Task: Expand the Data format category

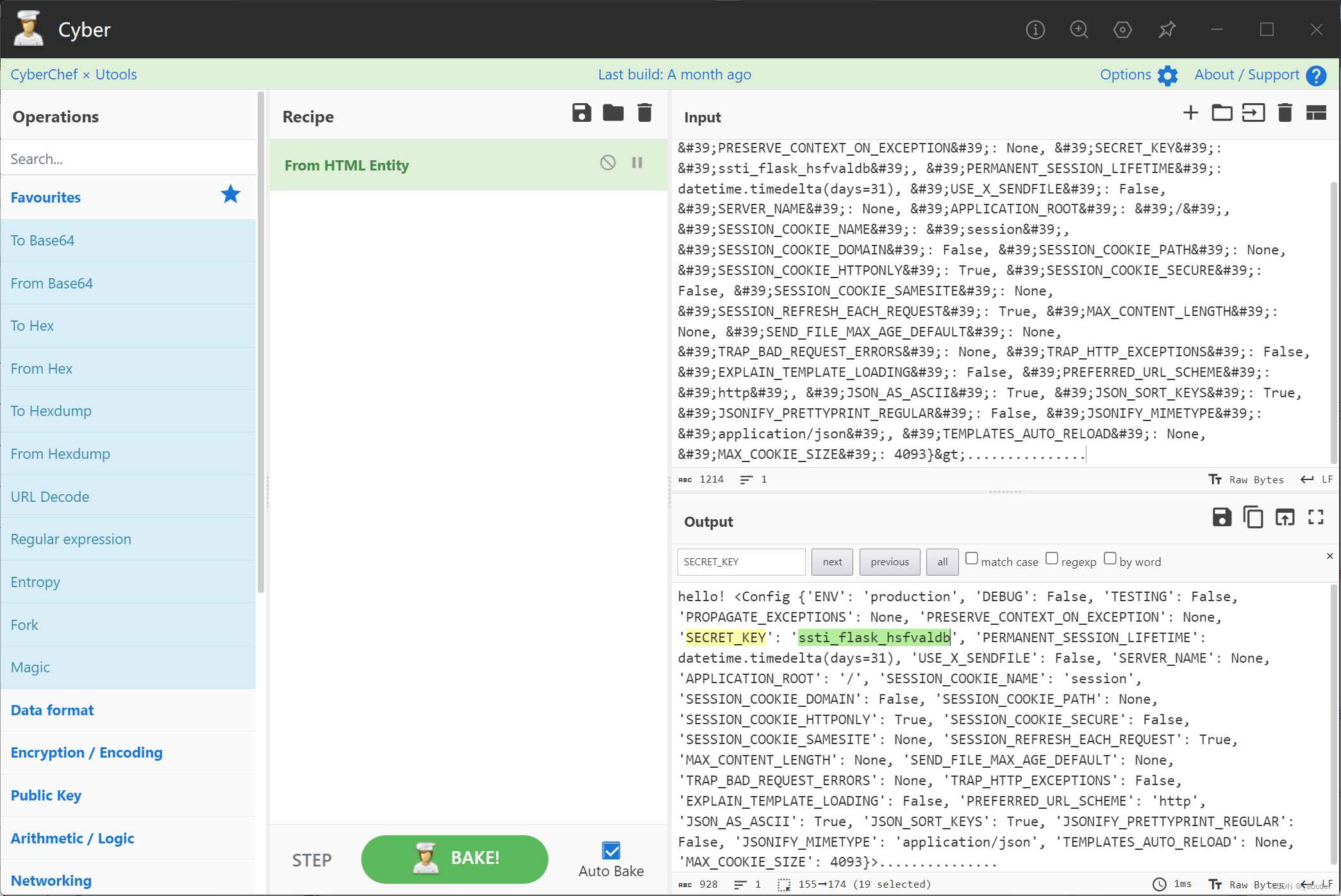Action: coord(52,710)
